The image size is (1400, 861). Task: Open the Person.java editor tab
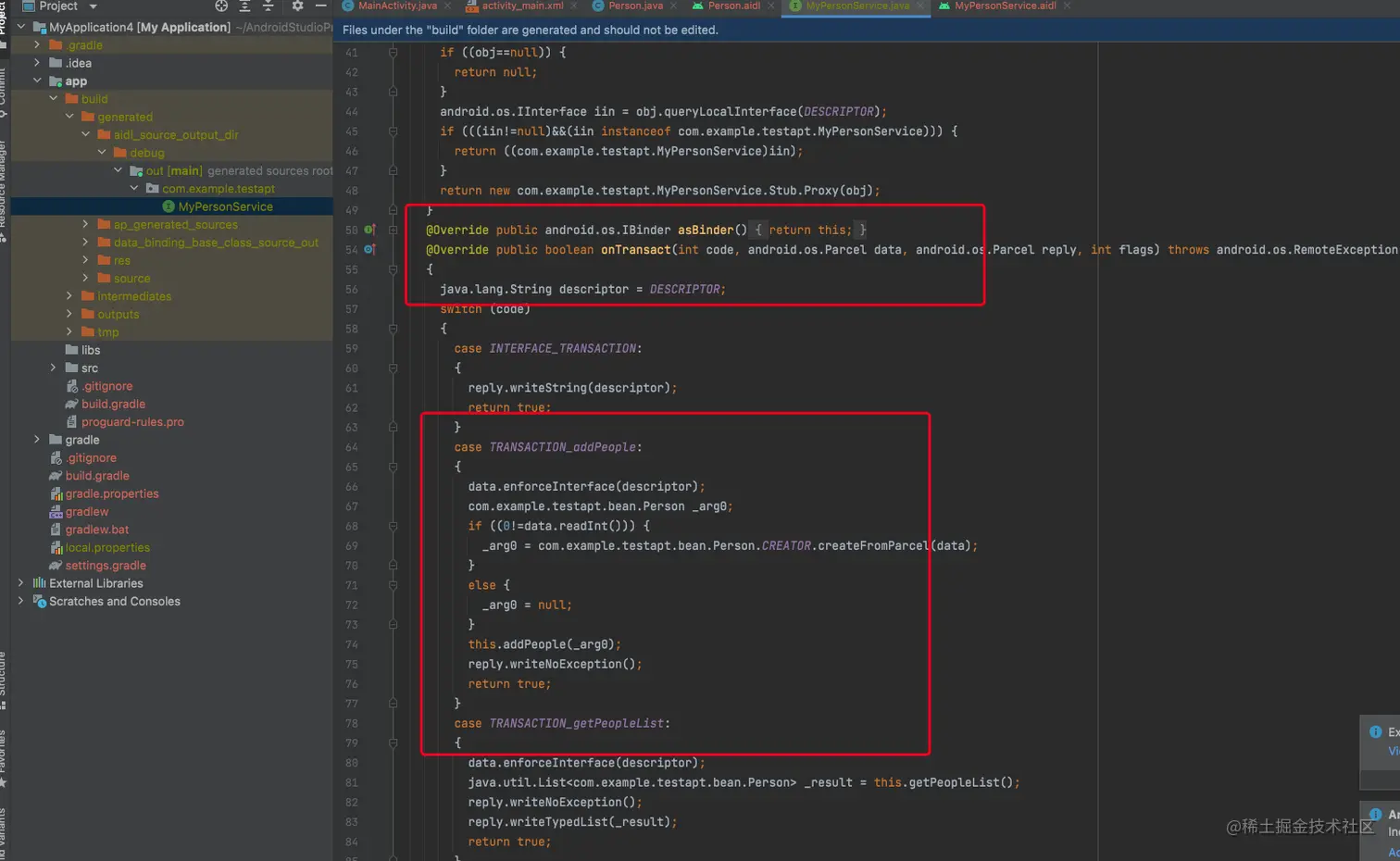click(635, 6)
